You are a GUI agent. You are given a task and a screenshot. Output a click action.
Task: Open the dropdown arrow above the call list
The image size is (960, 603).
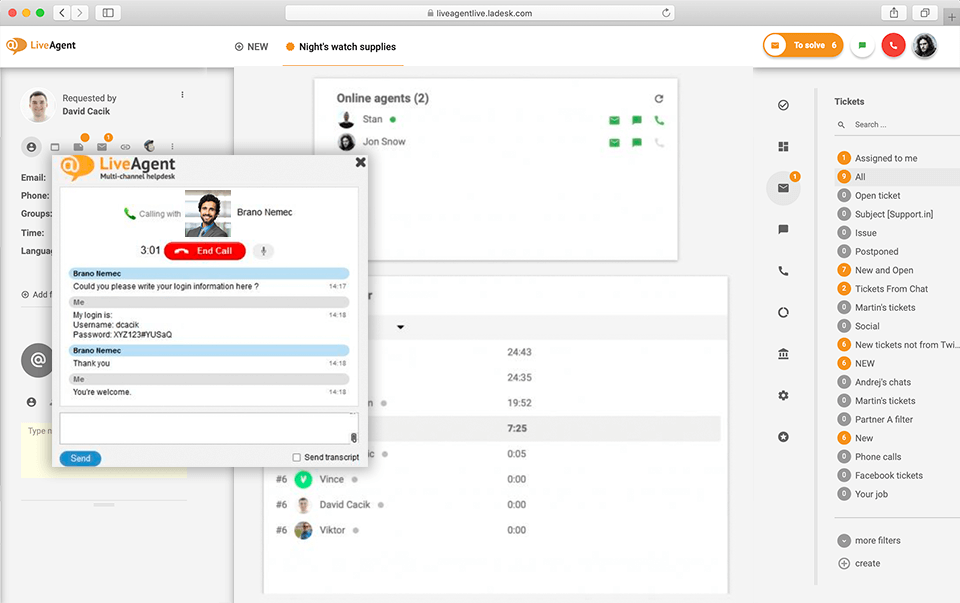401,327
